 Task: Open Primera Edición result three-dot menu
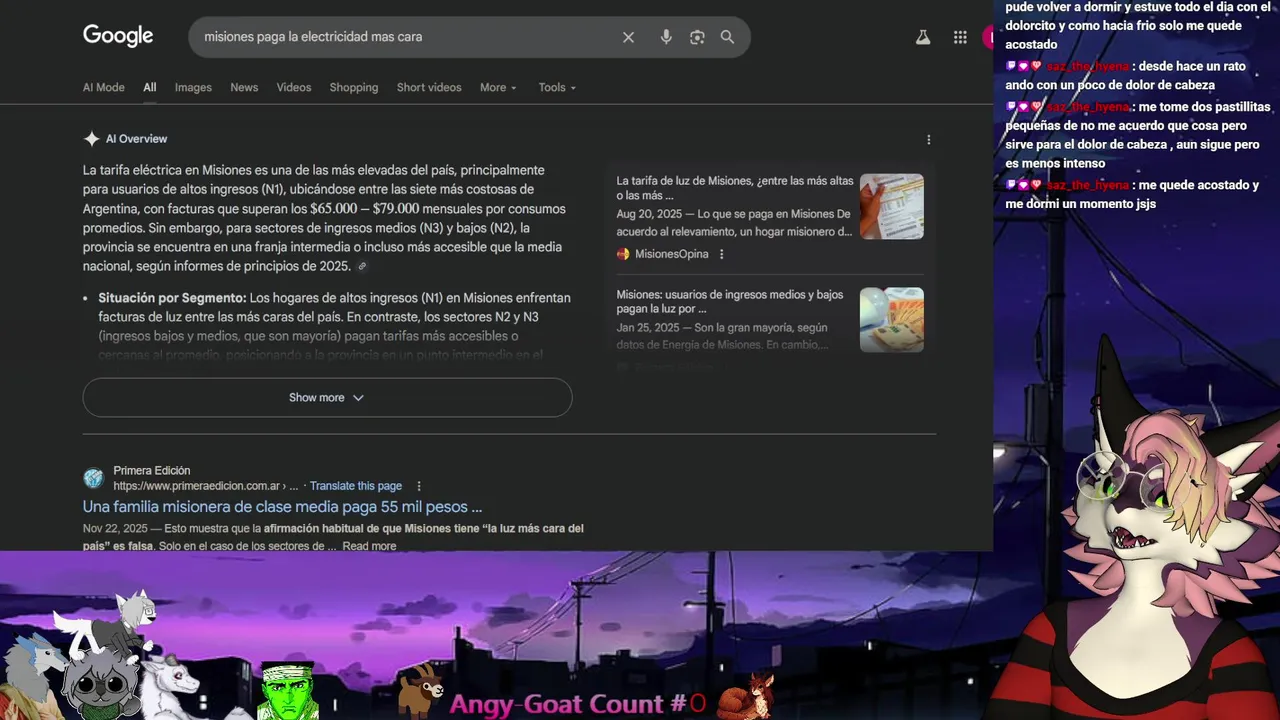coord(419,486)
